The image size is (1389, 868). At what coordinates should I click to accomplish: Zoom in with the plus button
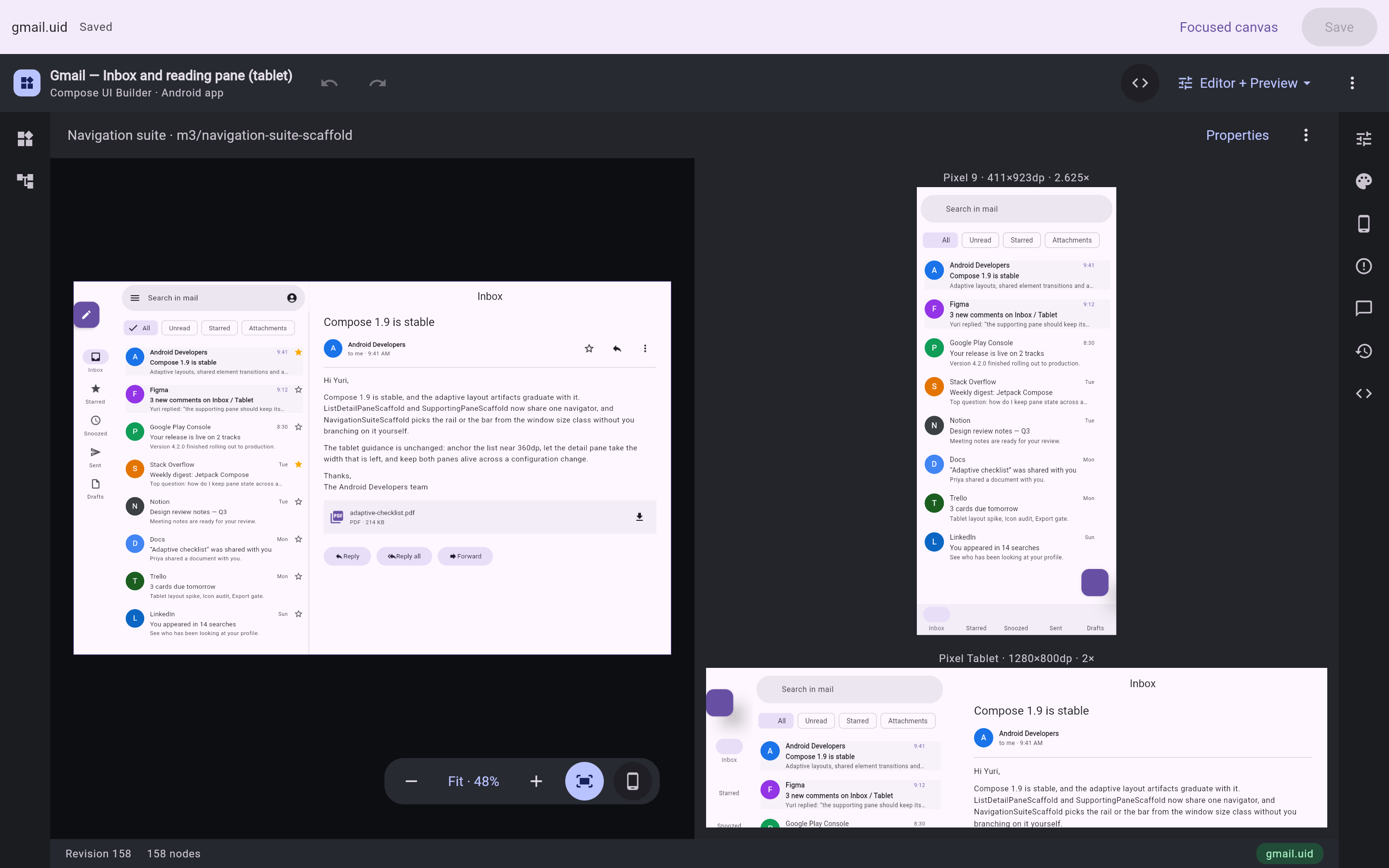point(536,781)
